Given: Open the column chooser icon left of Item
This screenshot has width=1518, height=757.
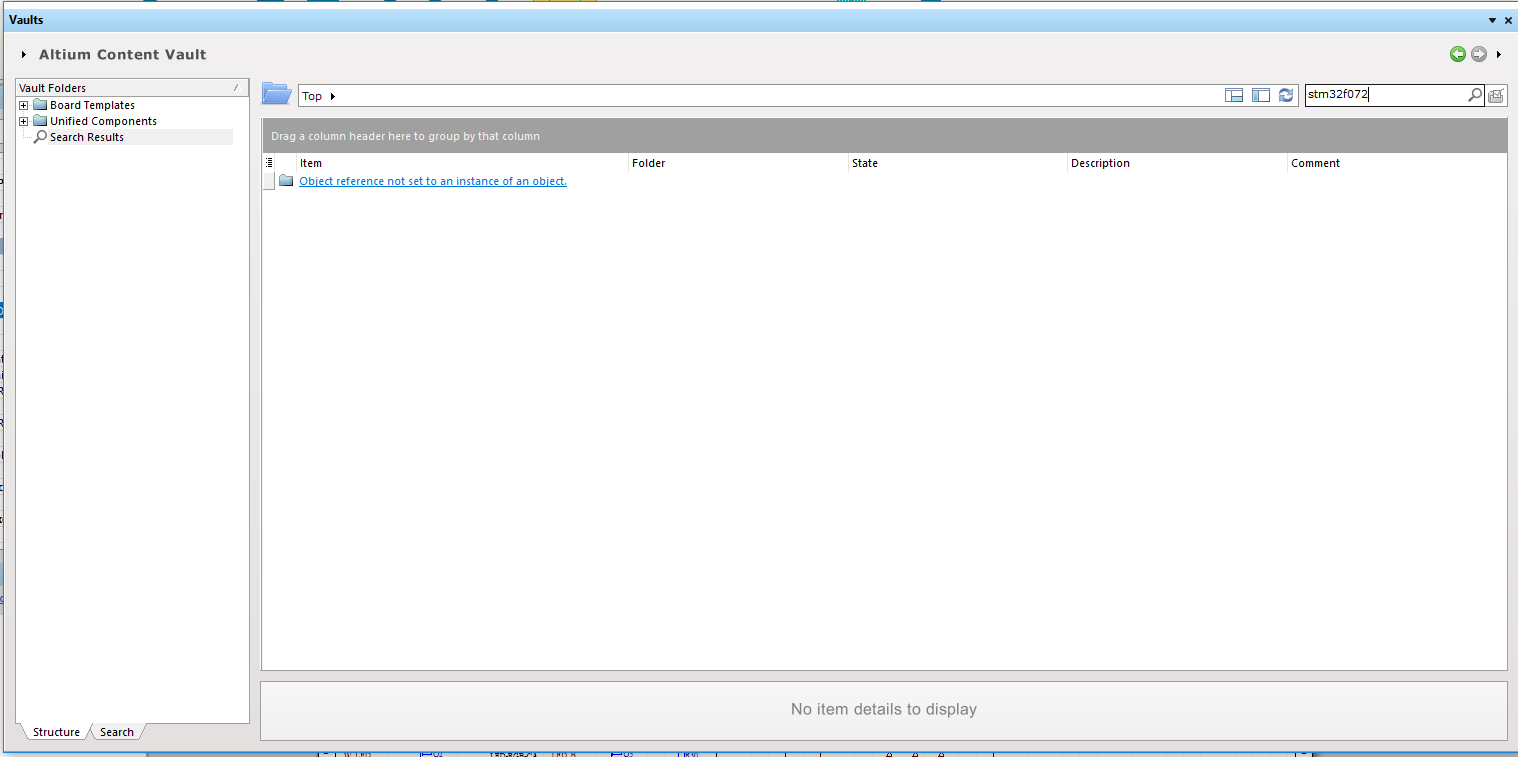Looking at the screenshot, I should click(x=269, y=162).
